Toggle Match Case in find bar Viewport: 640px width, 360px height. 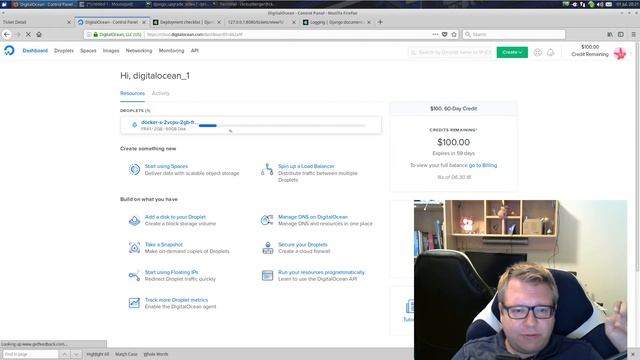[x=126, y=354]
